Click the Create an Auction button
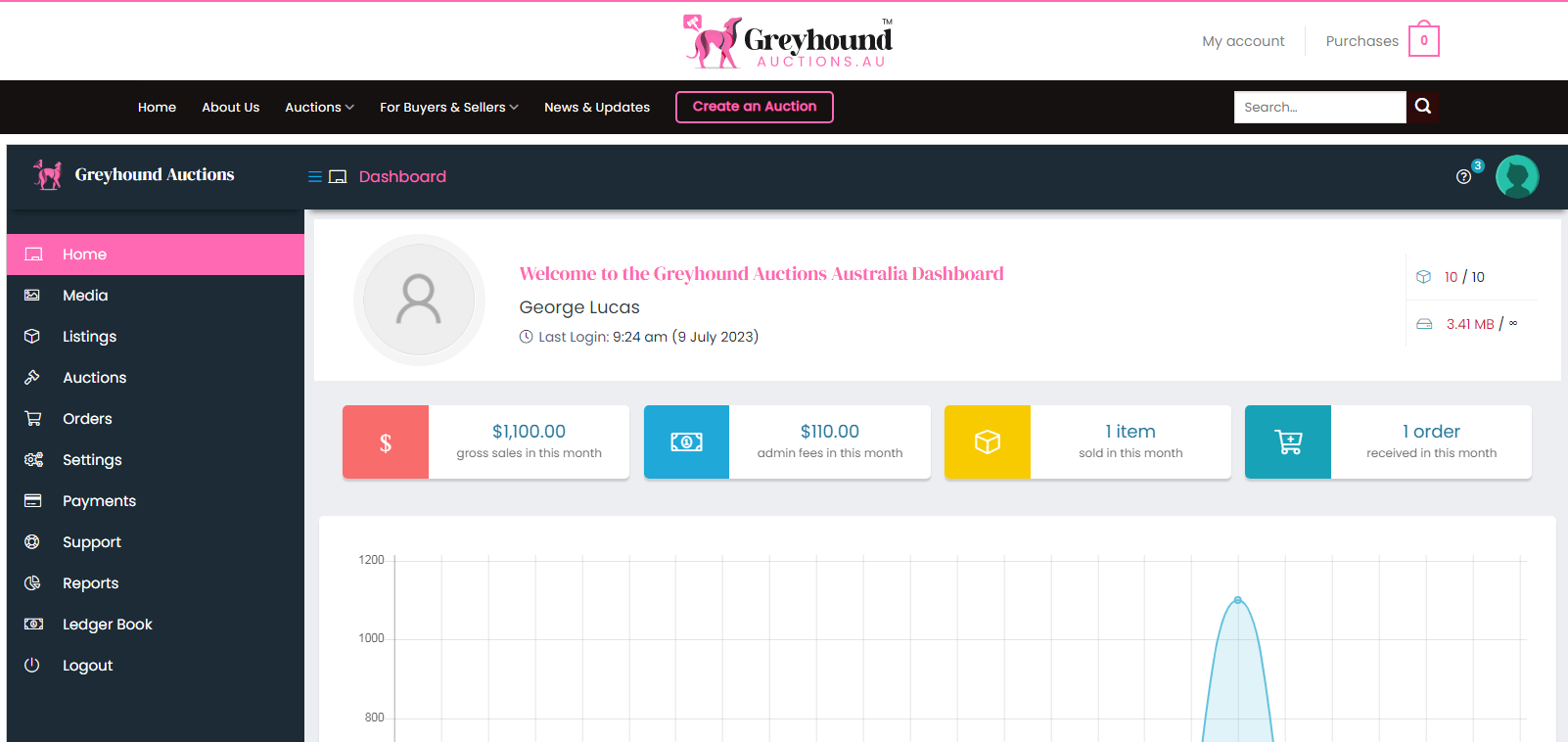1568x742 pixels. 755,107
